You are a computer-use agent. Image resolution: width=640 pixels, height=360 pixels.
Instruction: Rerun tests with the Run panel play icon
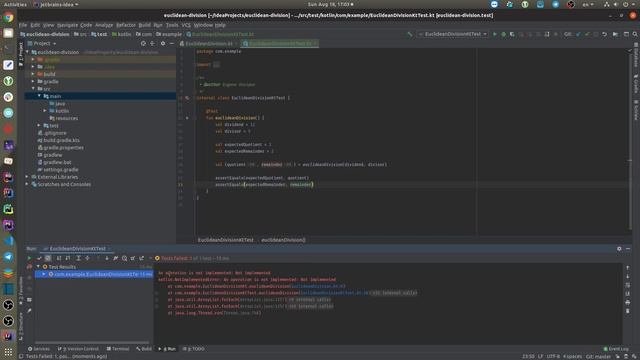point(29,258)
